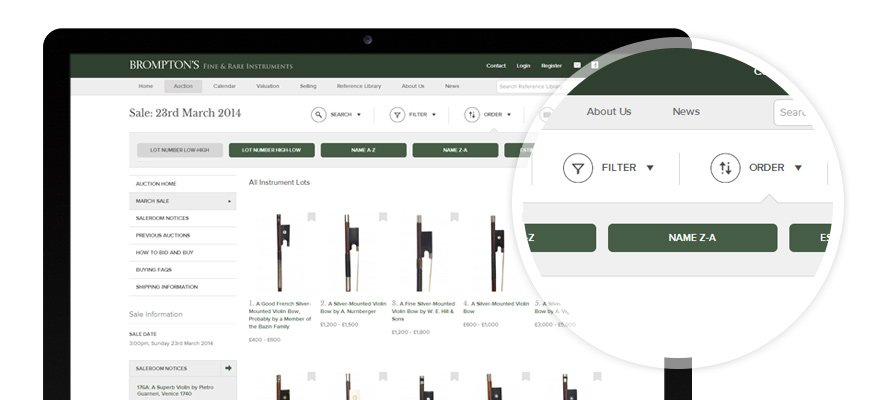Click '3:00pm, Sunday 23rd March 2014' text
Screen dimensions: 884x400
171,343
